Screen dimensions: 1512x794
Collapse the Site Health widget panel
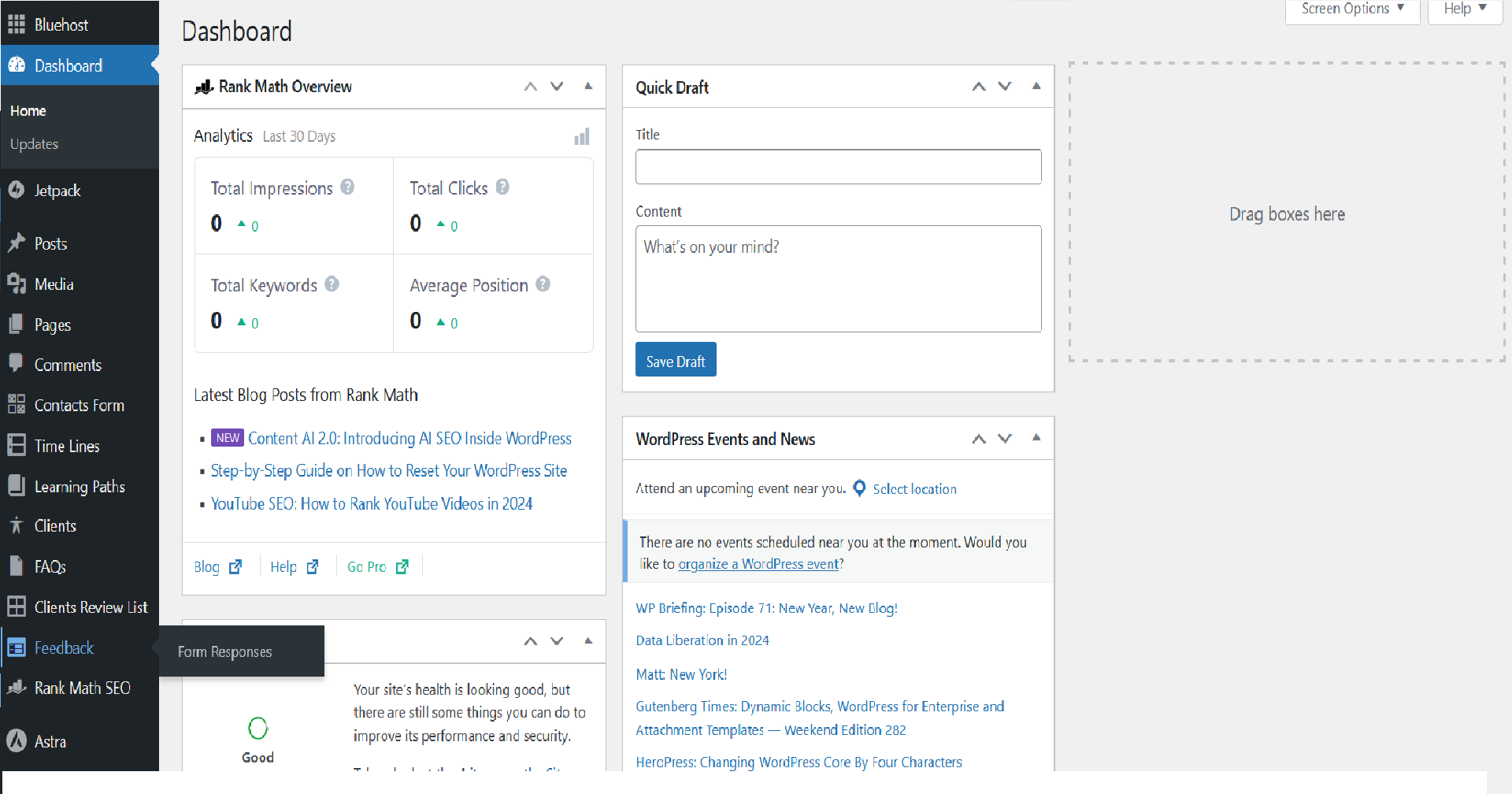588,641
